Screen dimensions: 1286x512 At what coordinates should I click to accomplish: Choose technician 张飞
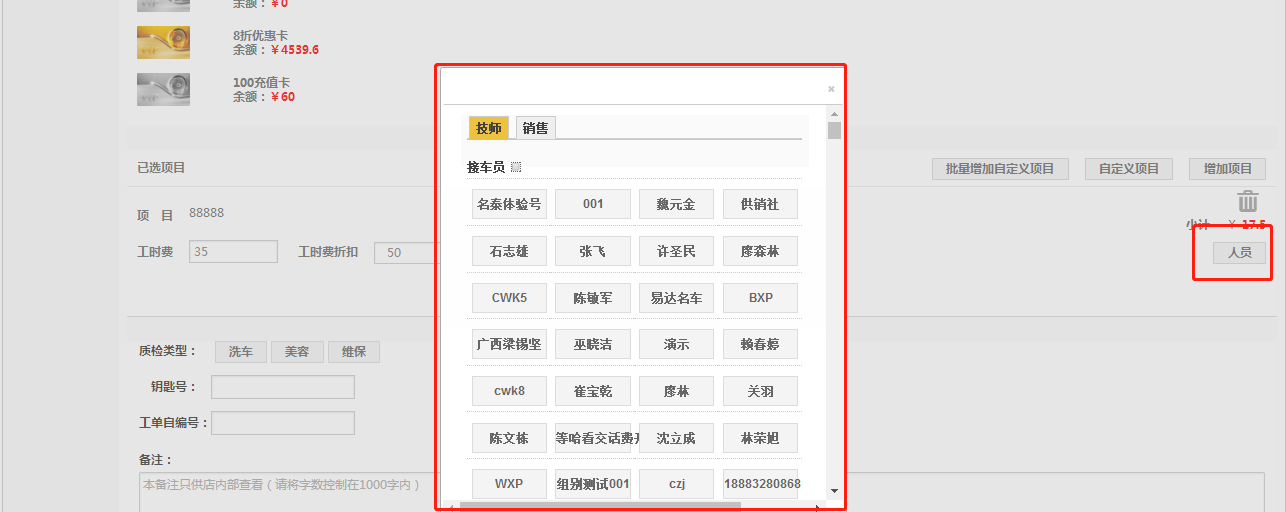(592, 251)
